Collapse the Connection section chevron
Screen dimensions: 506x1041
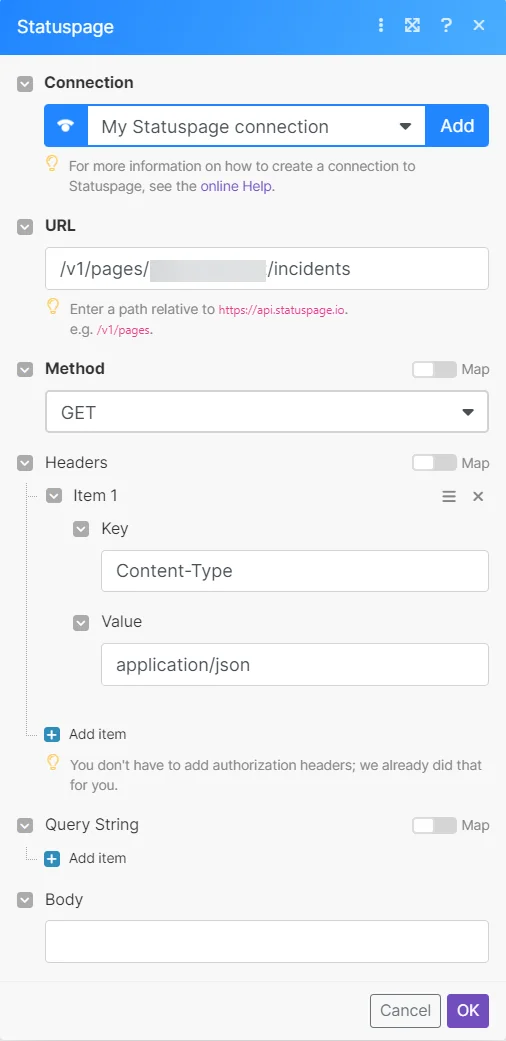(25, 84)
